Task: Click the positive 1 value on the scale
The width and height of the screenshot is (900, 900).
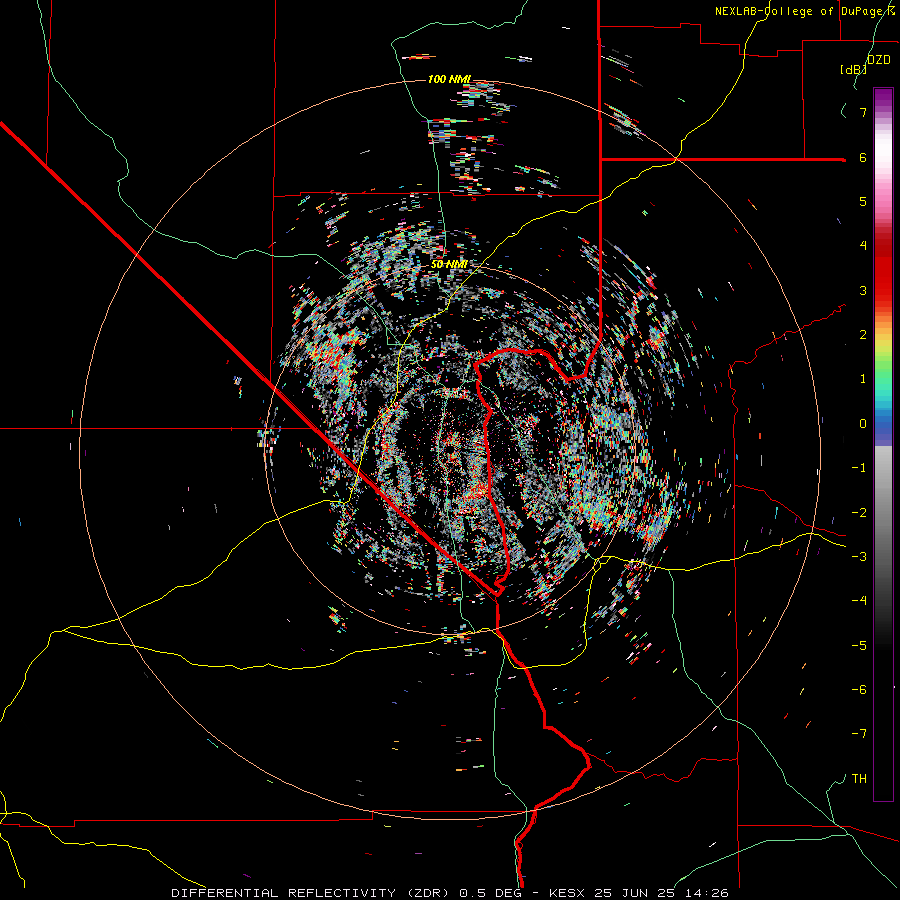Action: tap(863, 379)
